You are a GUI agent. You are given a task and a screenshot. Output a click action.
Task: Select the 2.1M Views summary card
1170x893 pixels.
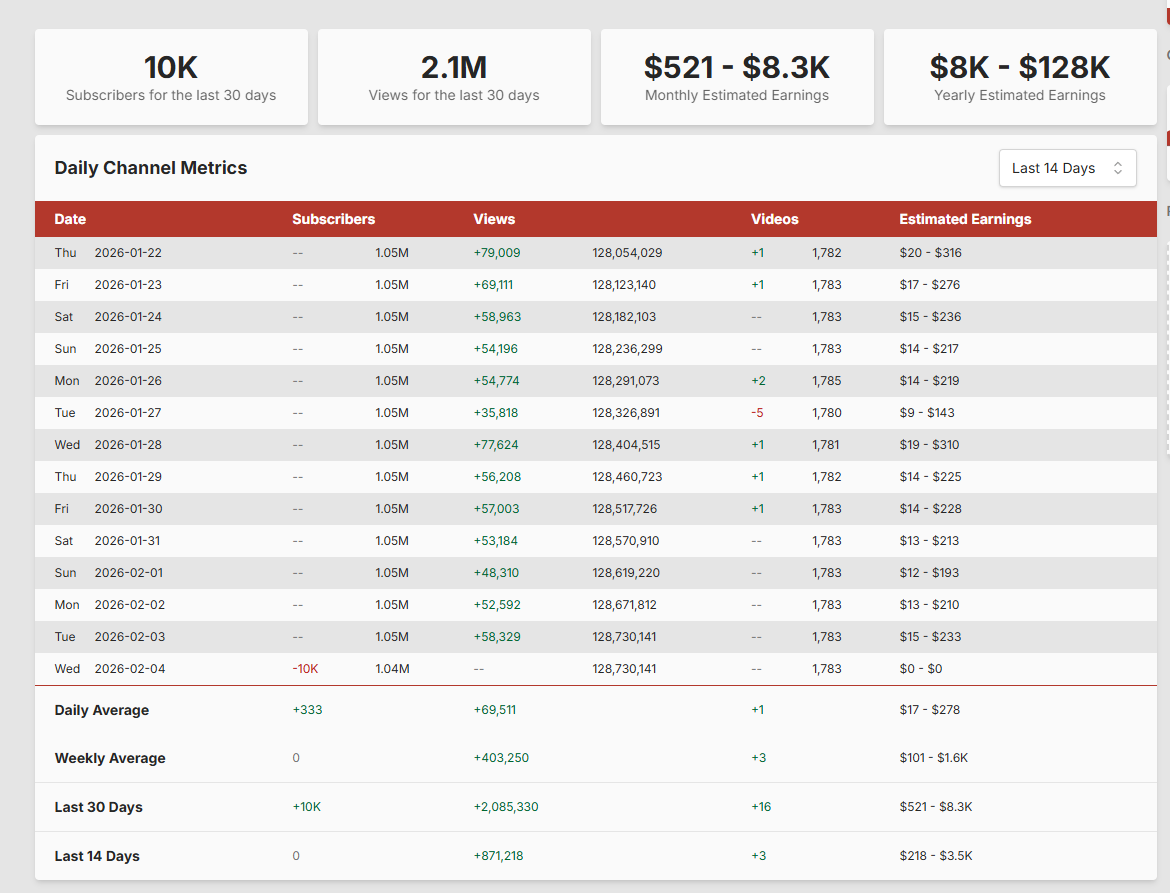454,77
